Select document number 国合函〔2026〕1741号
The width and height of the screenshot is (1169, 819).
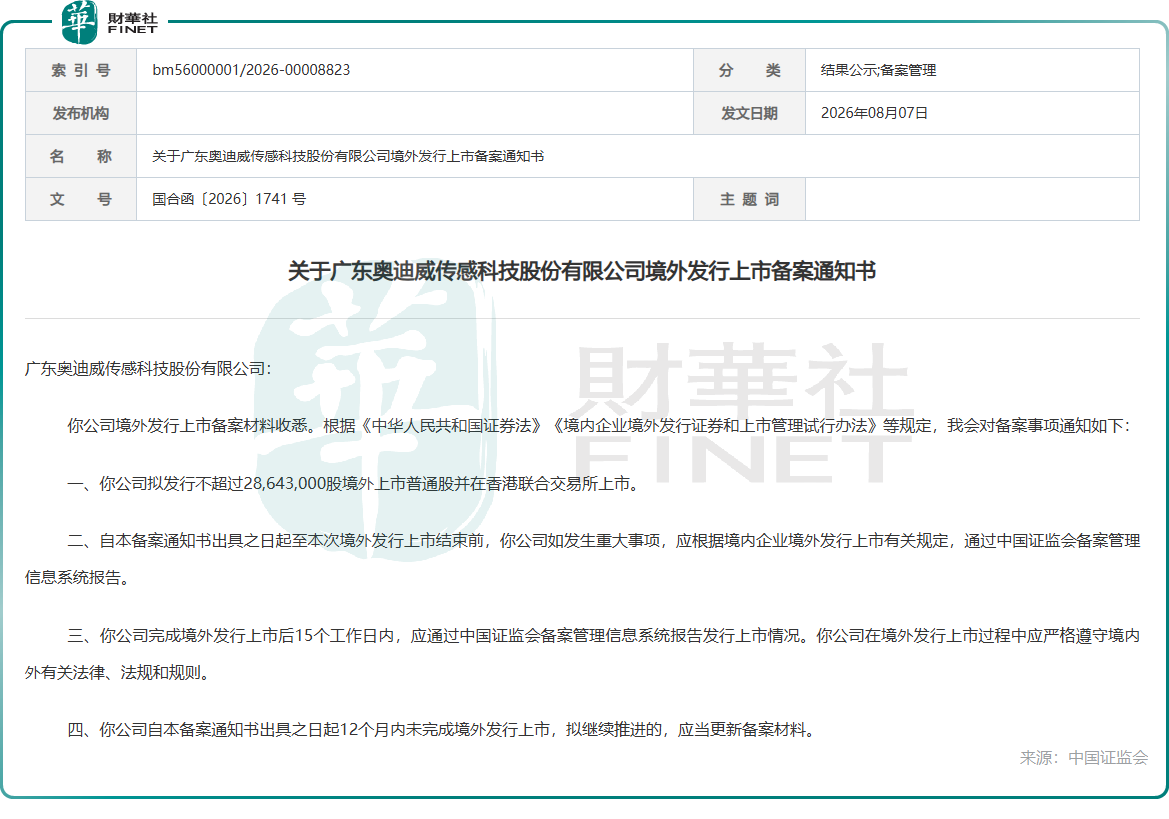coord(229,199)
